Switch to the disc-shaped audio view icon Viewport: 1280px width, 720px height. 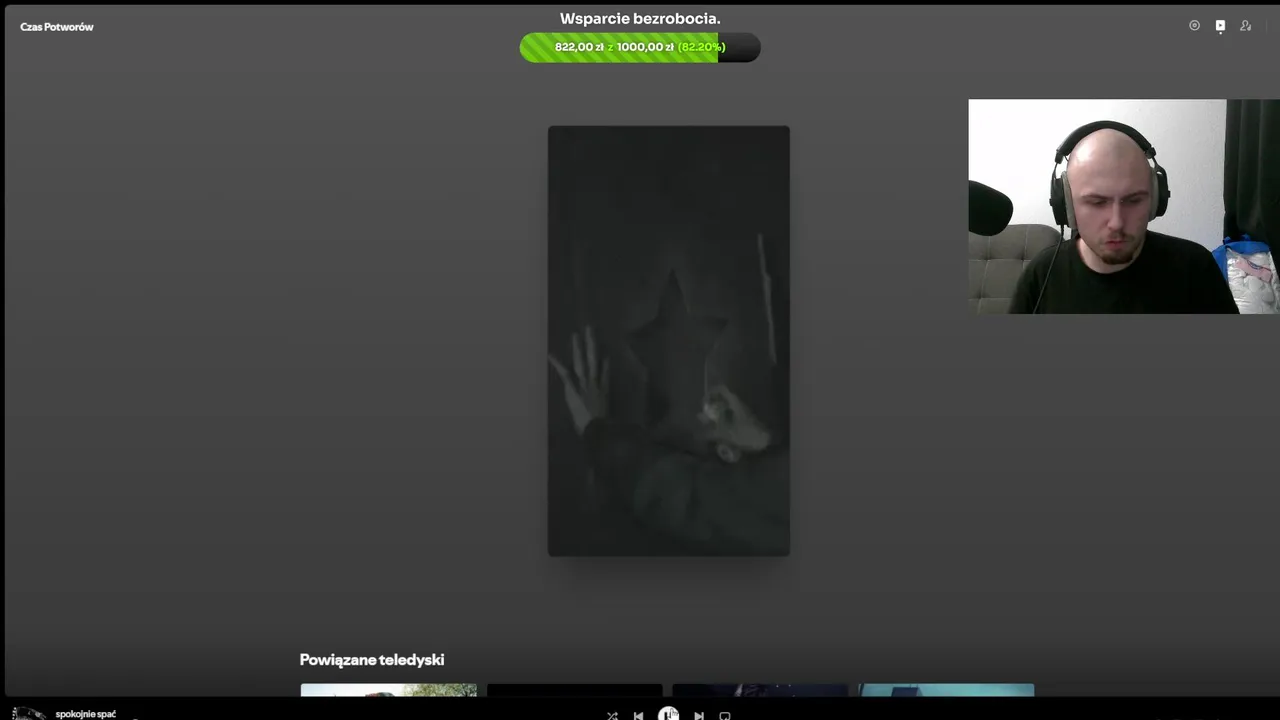[1194, 26]
